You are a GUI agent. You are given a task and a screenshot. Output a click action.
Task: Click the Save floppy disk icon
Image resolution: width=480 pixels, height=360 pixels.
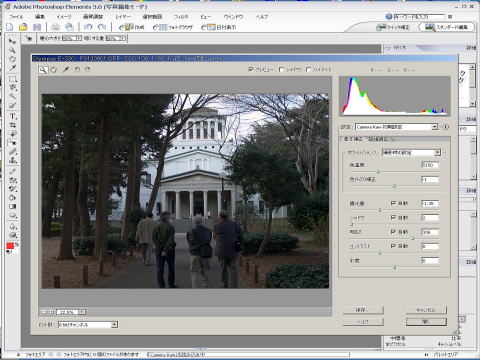click(x=37, y=27)
